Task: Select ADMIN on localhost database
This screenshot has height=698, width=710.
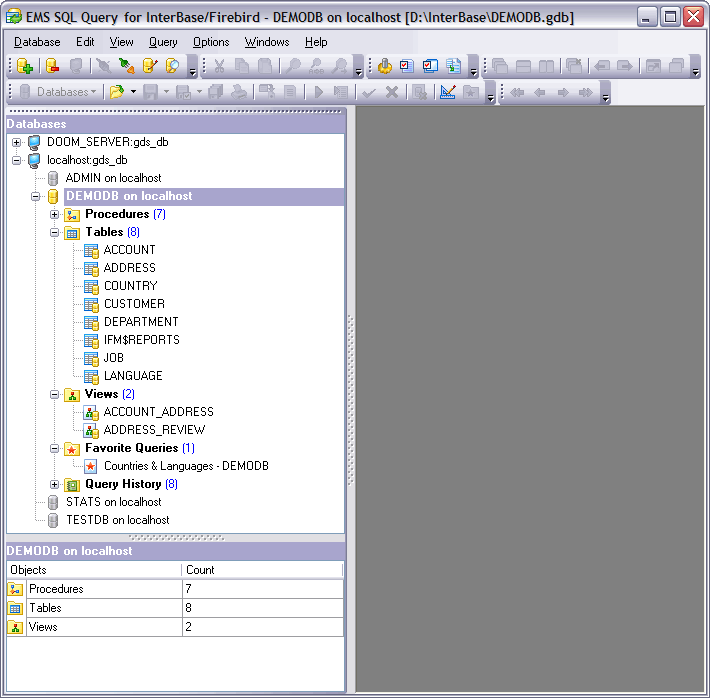Action: click(113, 178)
